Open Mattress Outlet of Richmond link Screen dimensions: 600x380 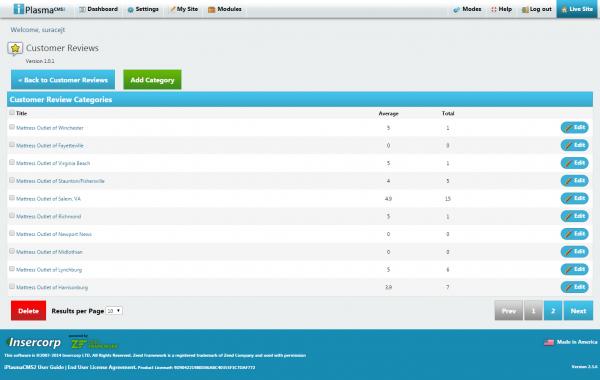pos(49,216)
